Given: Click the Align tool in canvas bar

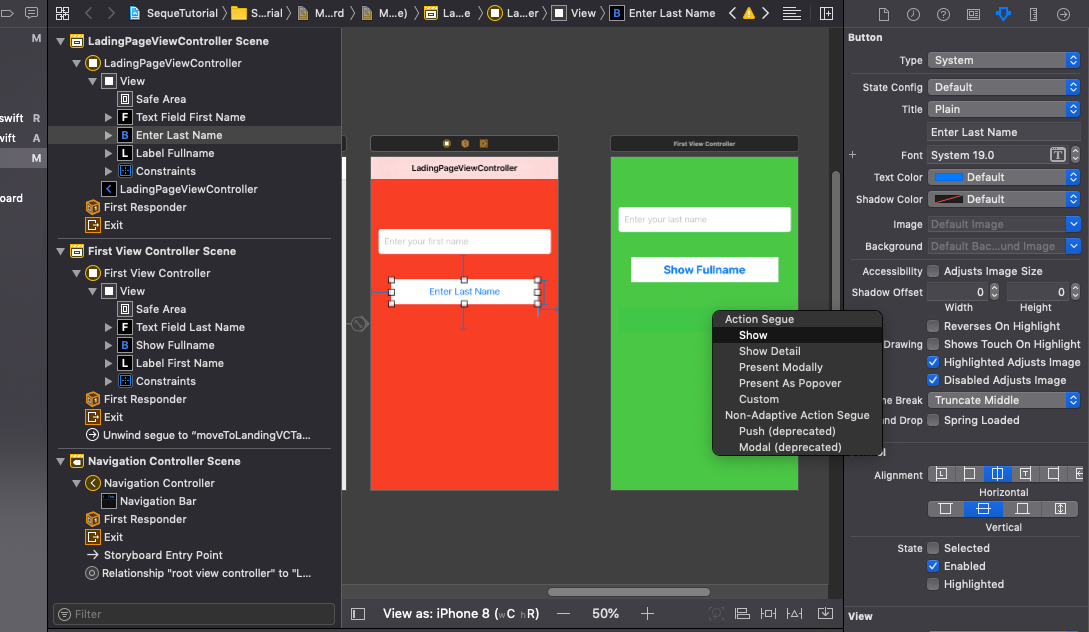Looking at the screenshot, I should pos(743,614).
